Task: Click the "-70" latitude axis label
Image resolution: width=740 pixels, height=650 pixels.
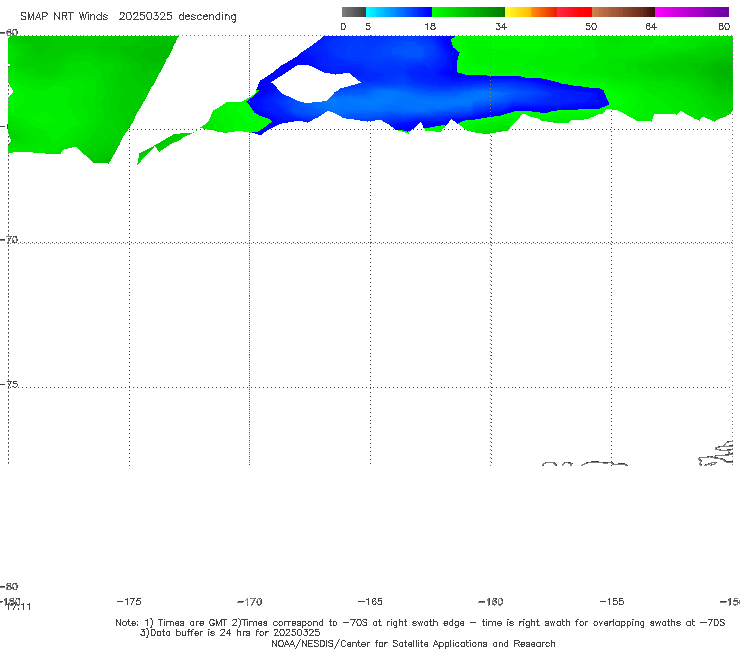Action: 9,240
